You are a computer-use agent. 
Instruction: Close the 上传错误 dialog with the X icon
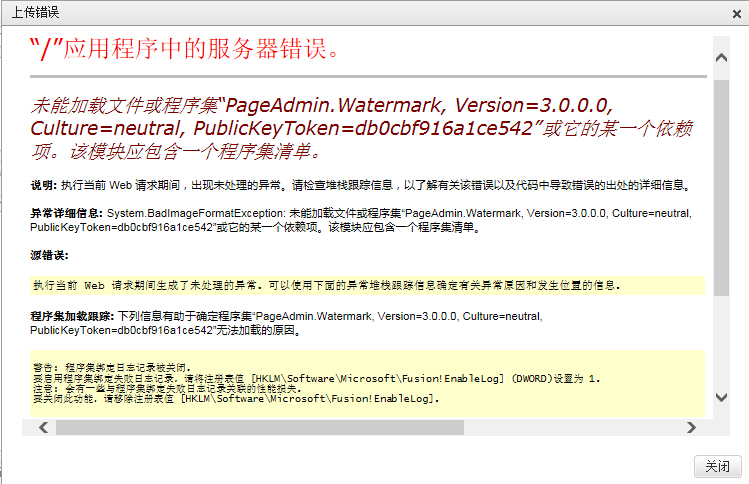[x=734, y=13]
